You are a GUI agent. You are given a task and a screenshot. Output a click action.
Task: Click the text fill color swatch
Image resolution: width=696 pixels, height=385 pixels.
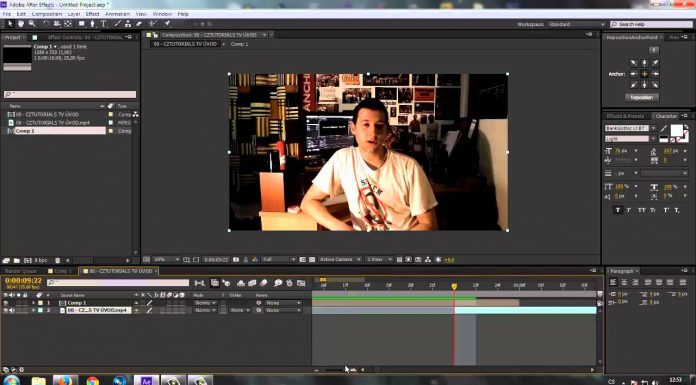(x=676, y=131)
